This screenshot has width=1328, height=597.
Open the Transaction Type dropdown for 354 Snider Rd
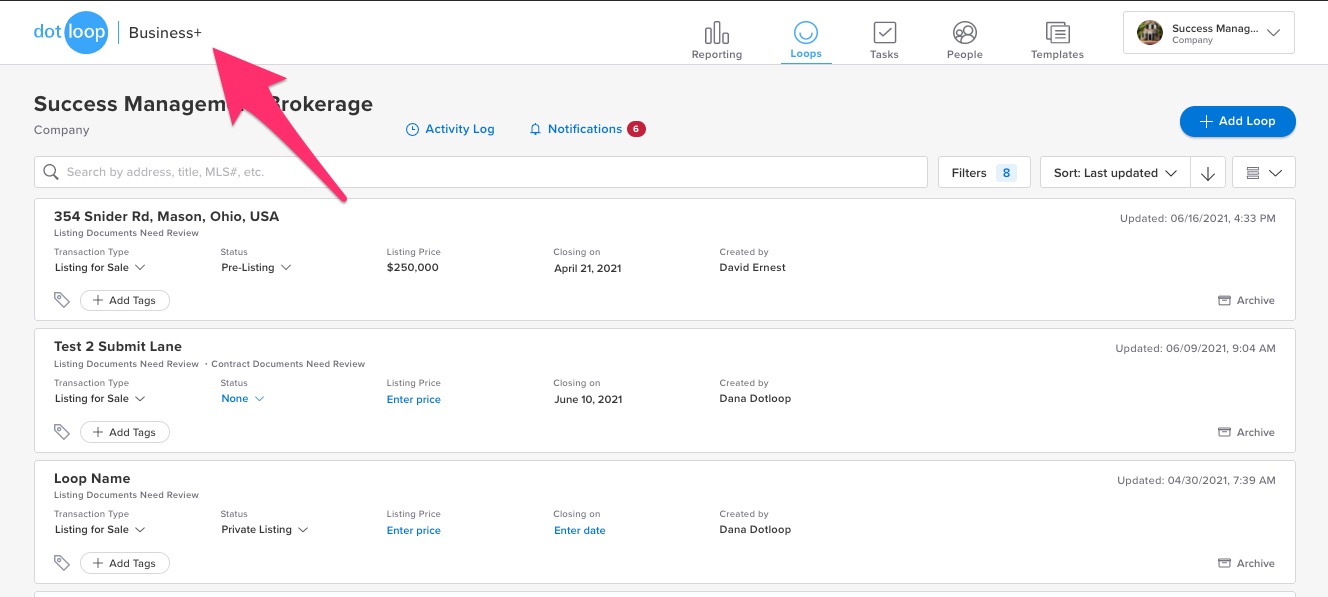[x=100, y=267]
